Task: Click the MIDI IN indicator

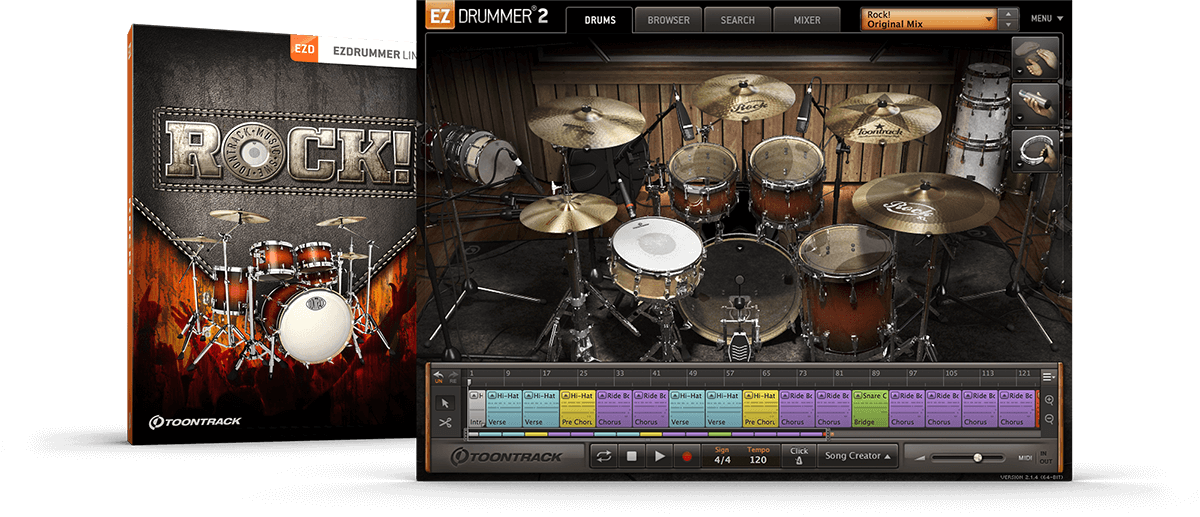Action: [x=1044, y=452]
